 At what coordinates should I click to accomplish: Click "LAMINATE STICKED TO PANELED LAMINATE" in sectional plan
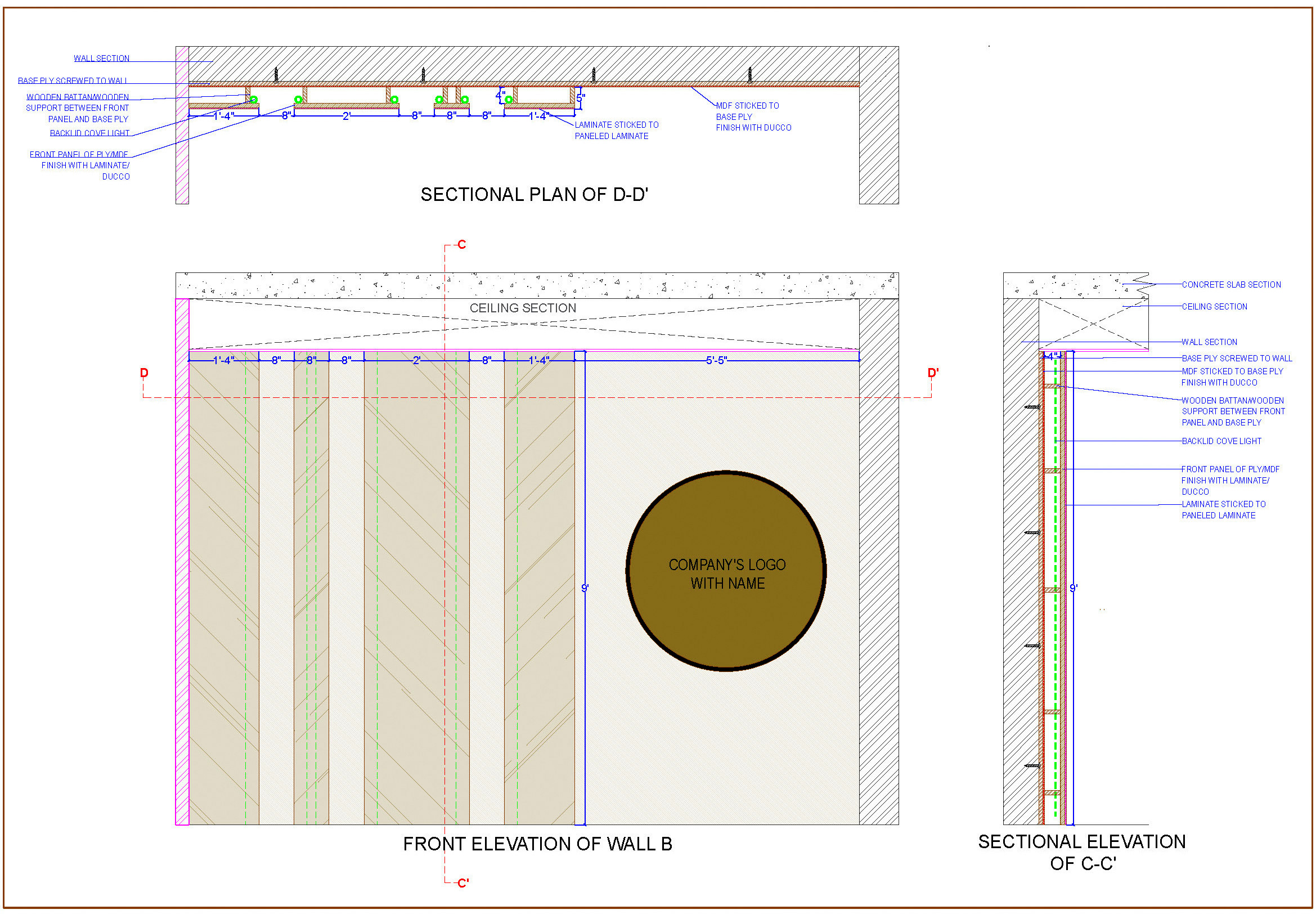click(617, 131)
